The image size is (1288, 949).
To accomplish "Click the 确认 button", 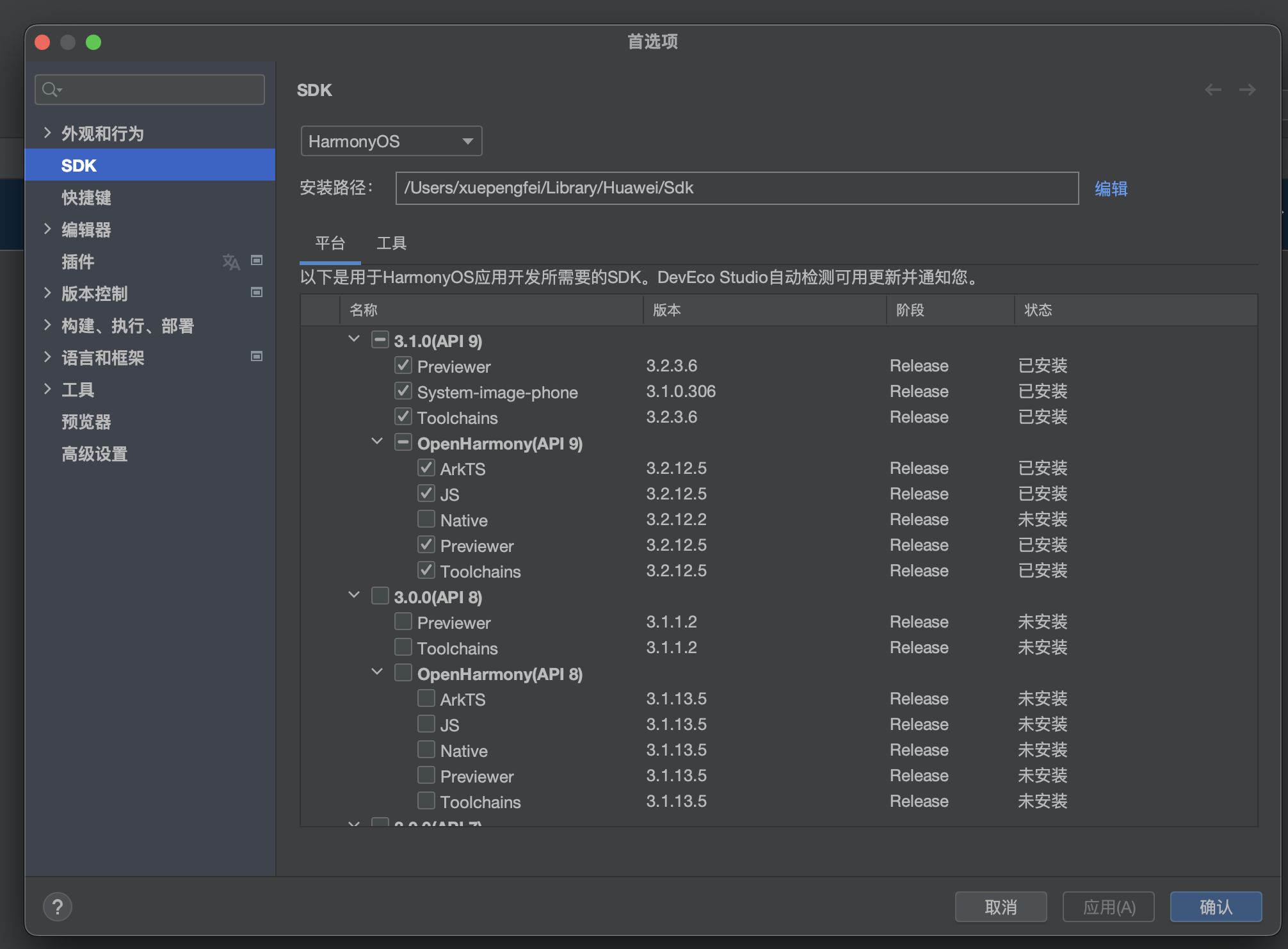I will pos(1216,907).
